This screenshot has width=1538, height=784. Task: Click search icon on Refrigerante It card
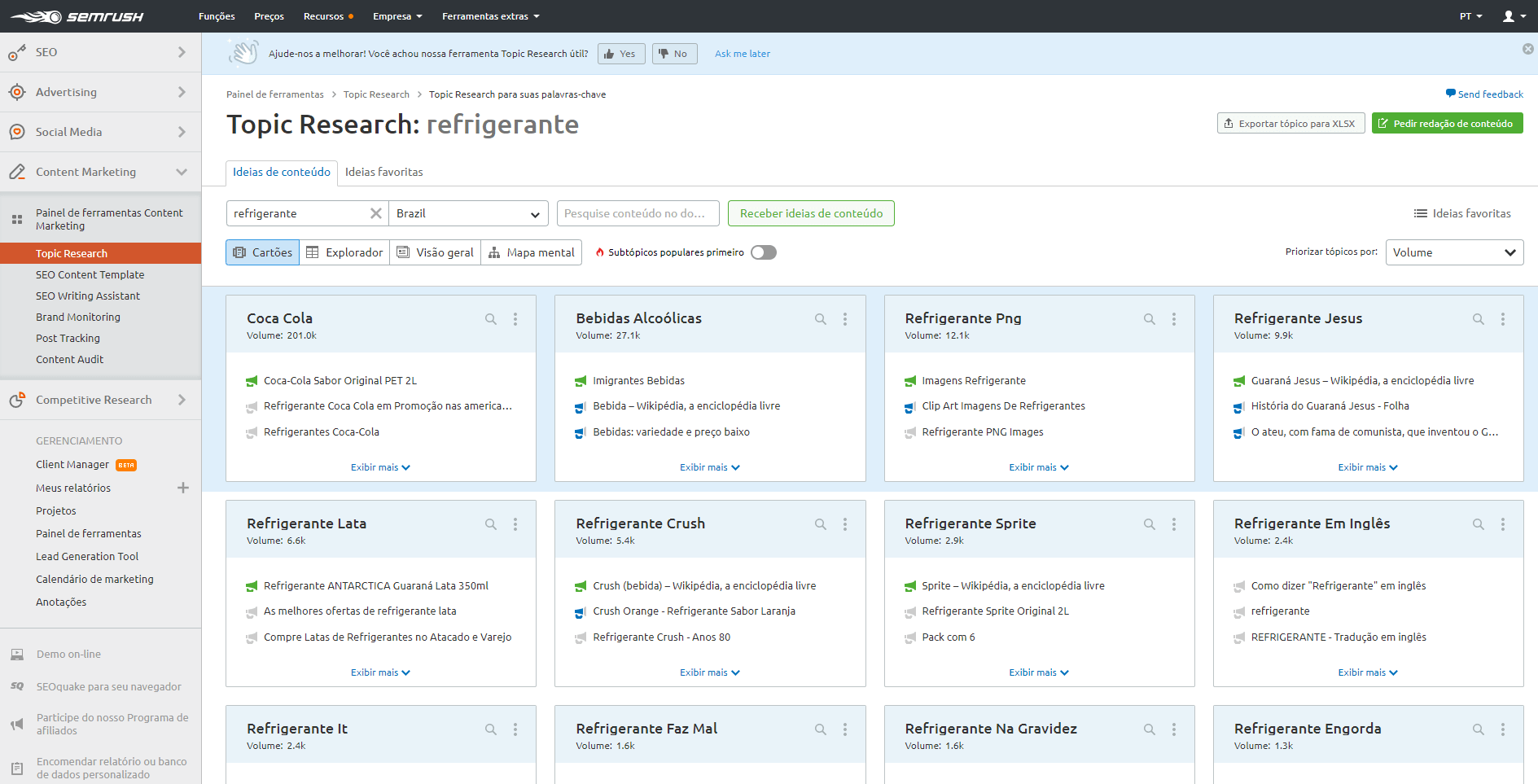click(x=491, y=729)
